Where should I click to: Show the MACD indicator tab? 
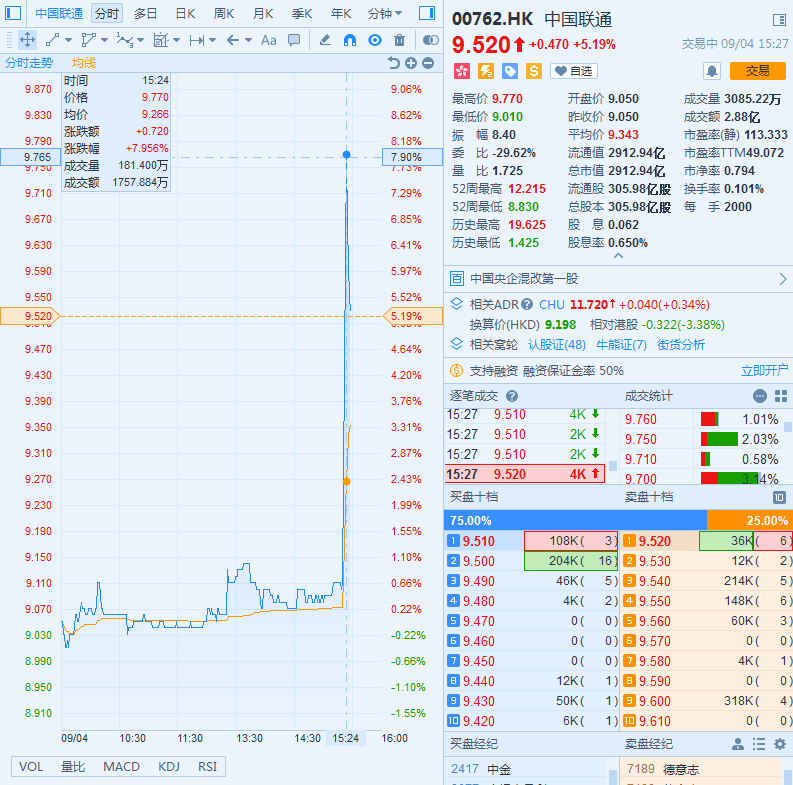point(121,767)
